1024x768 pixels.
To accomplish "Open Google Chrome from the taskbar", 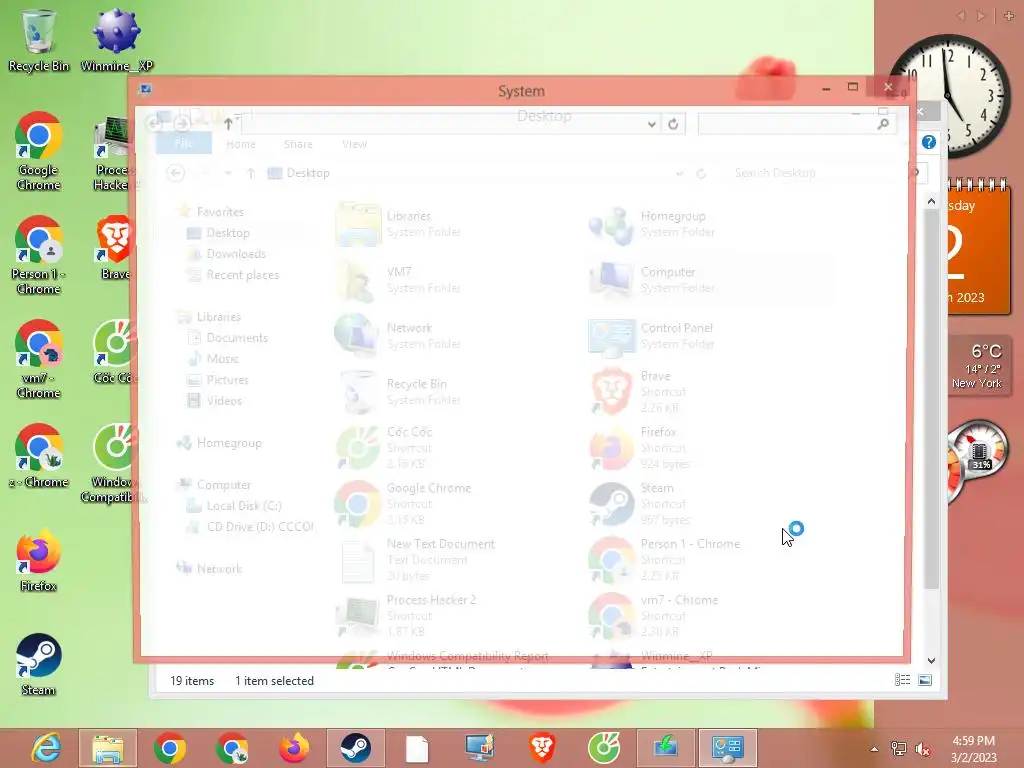I will (x=170, y=748).
